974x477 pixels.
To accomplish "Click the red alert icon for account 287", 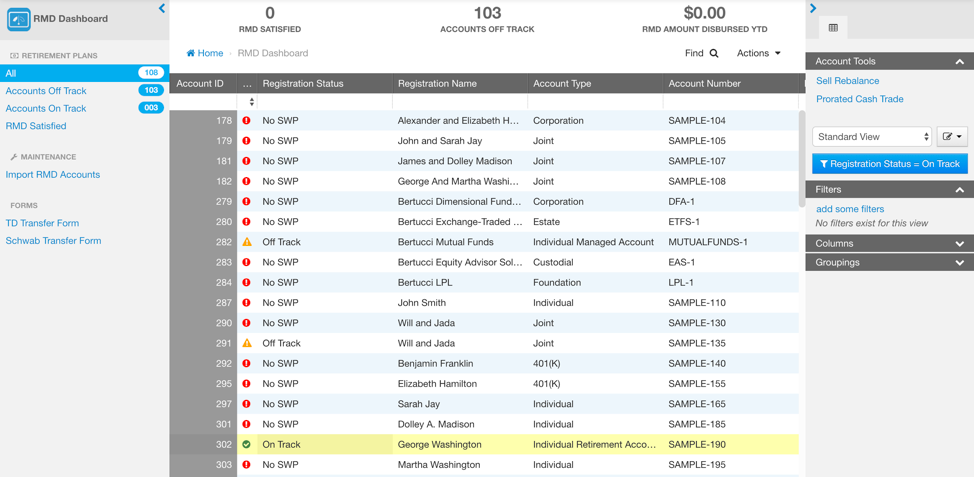I will coord(247,302).
